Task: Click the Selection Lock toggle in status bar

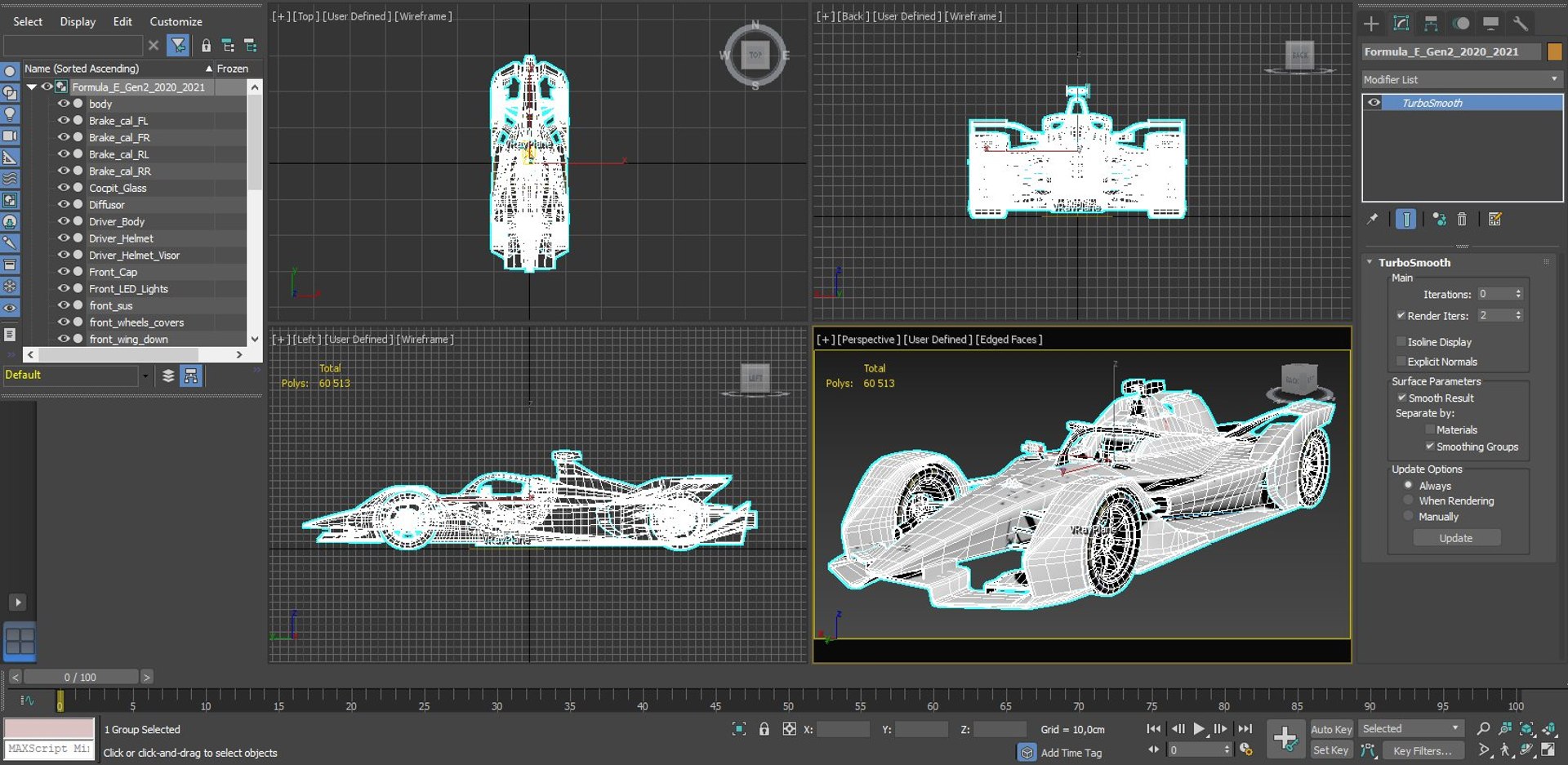Action: click(x=764, y=729)
